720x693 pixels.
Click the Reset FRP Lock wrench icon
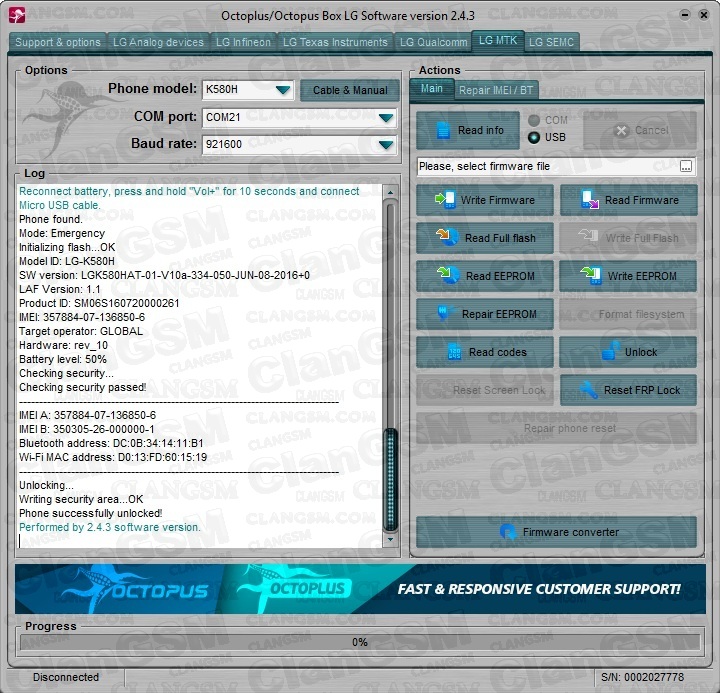click(589, 390)
